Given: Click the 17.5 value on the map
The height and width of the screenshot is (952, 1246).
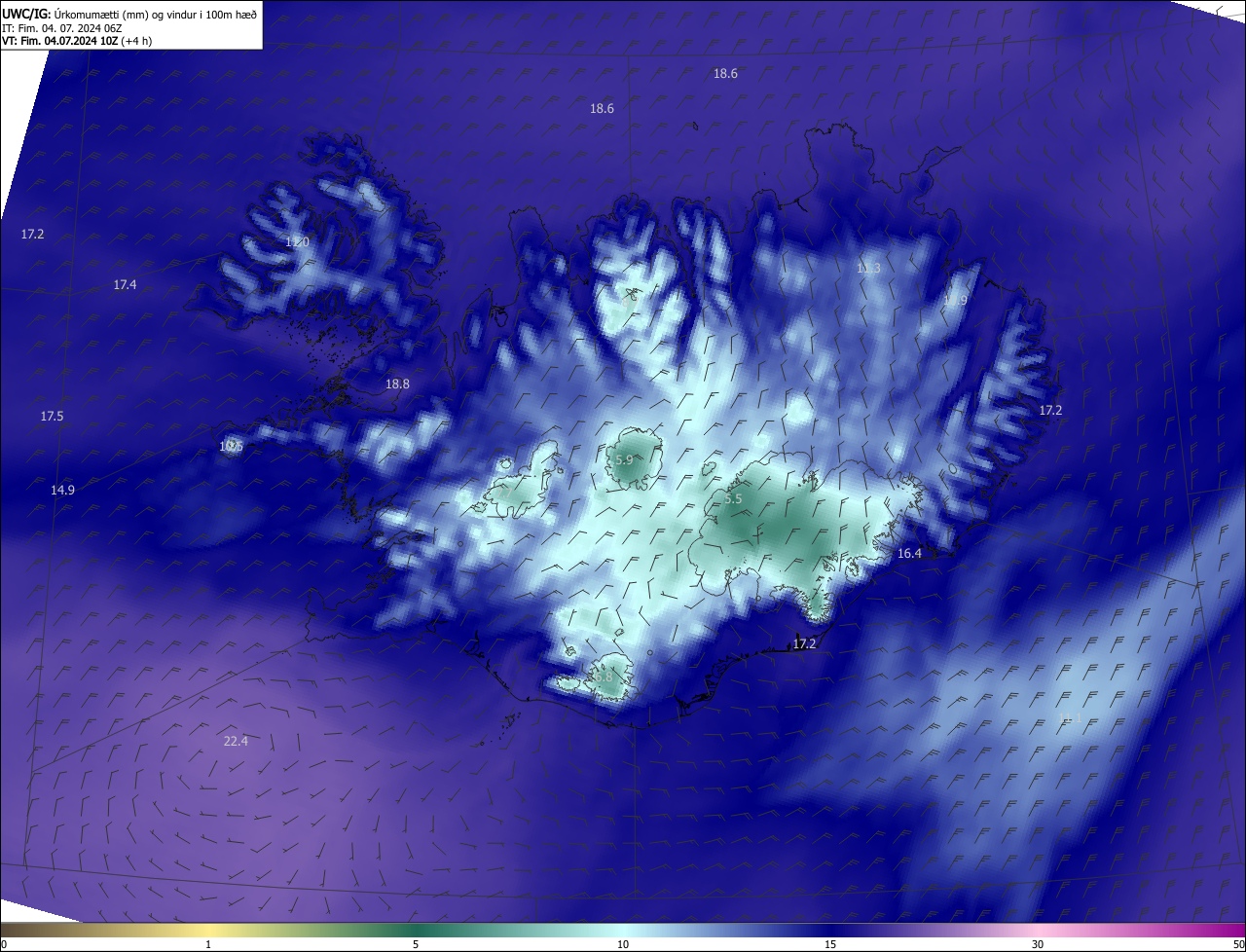Looking at the screenshot, I should pos(52,417).
